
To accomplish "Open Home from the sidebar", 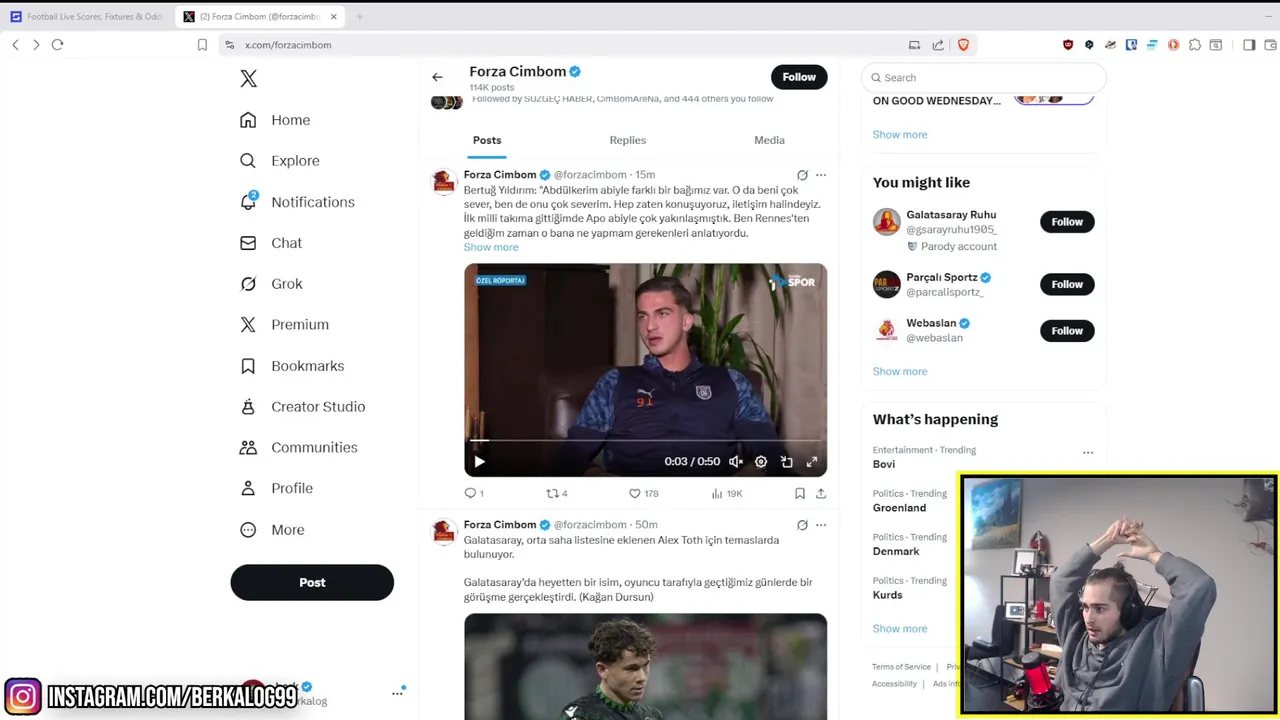I will [275, 120].
